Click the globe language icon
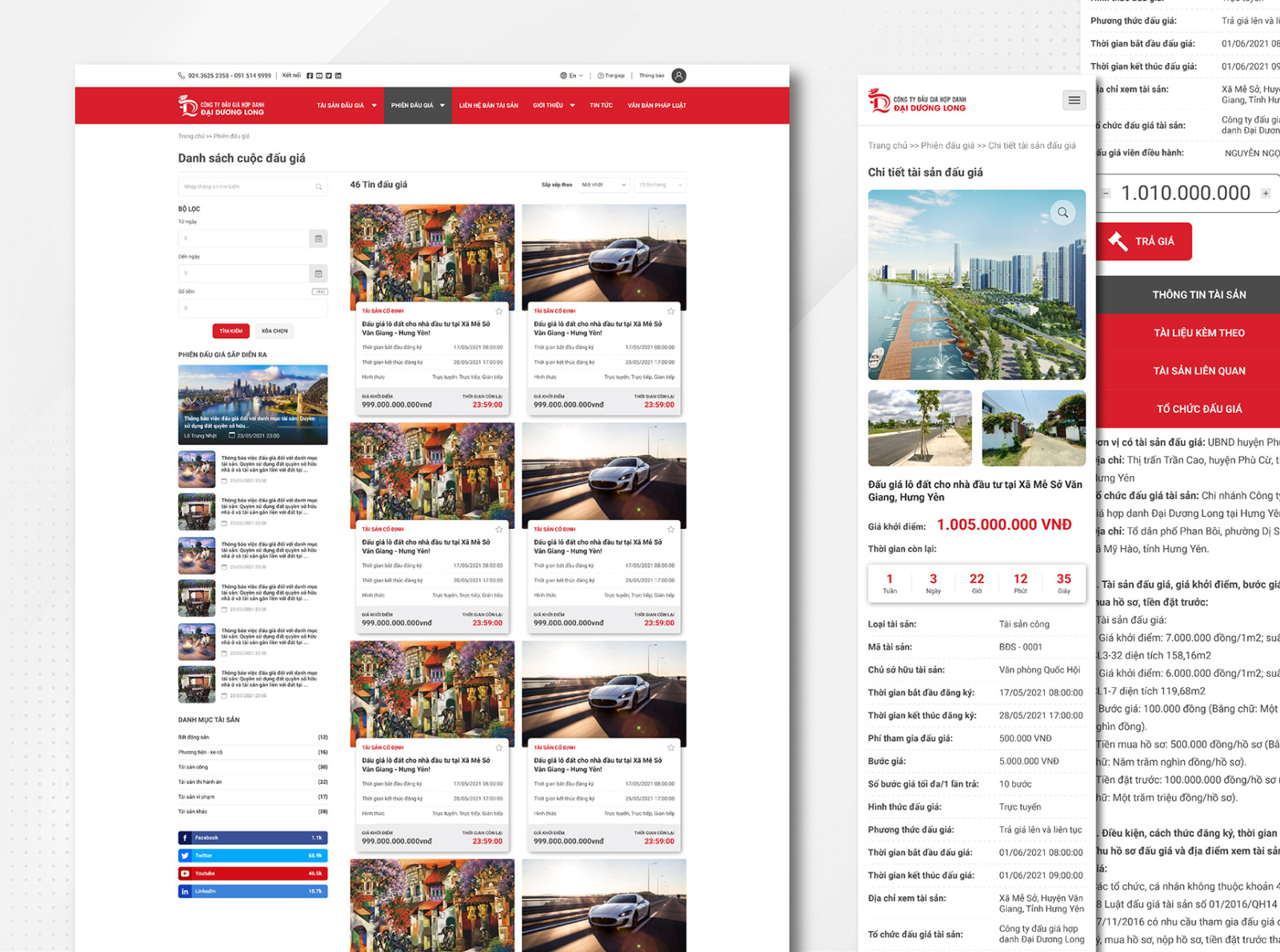Viewport: 1280px width, 952px height. click(x=563, y=76)
